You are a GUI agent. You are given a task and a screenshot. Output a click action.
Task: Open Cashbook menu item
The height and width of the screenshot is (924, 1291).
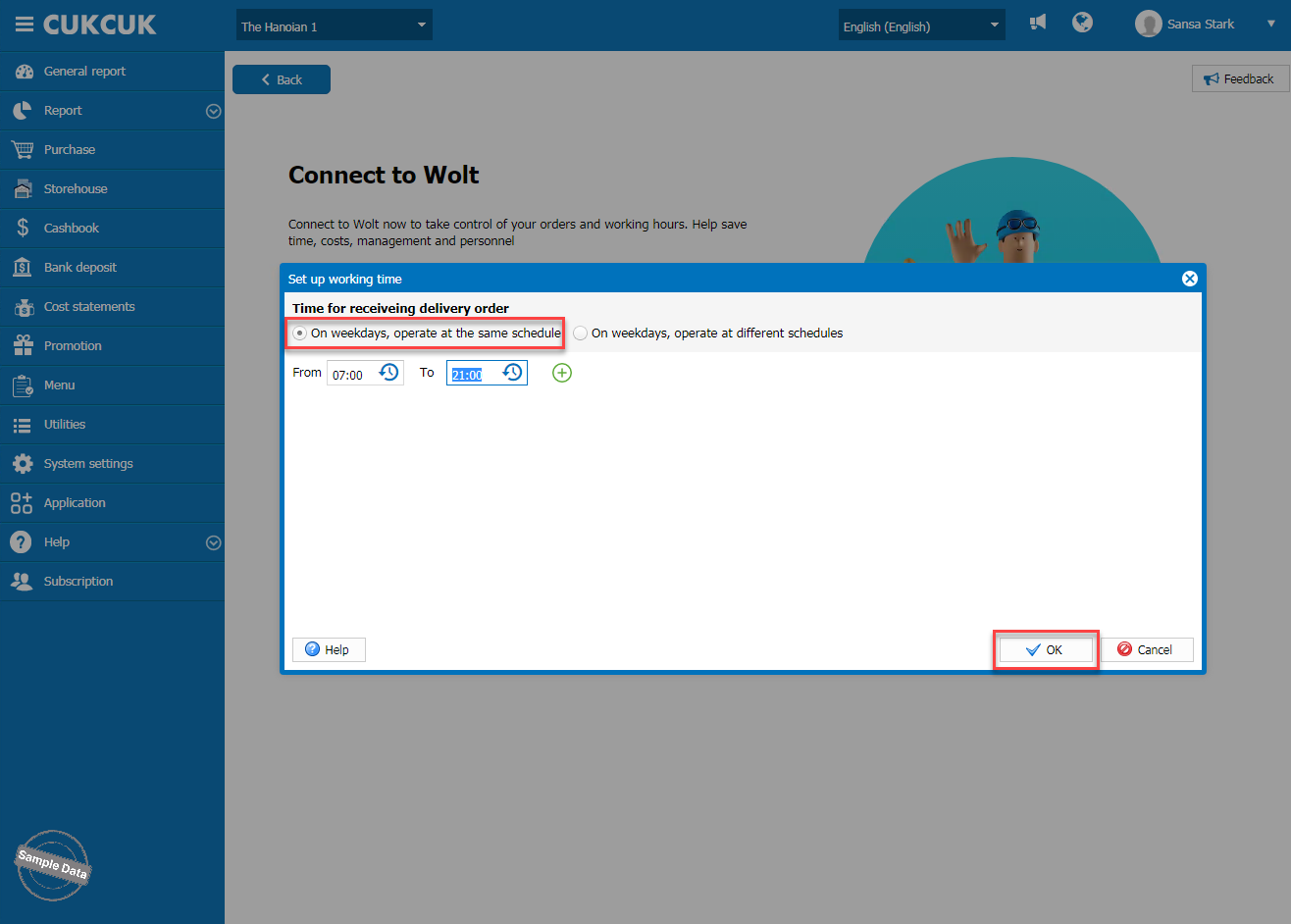(x=112, y=229)
